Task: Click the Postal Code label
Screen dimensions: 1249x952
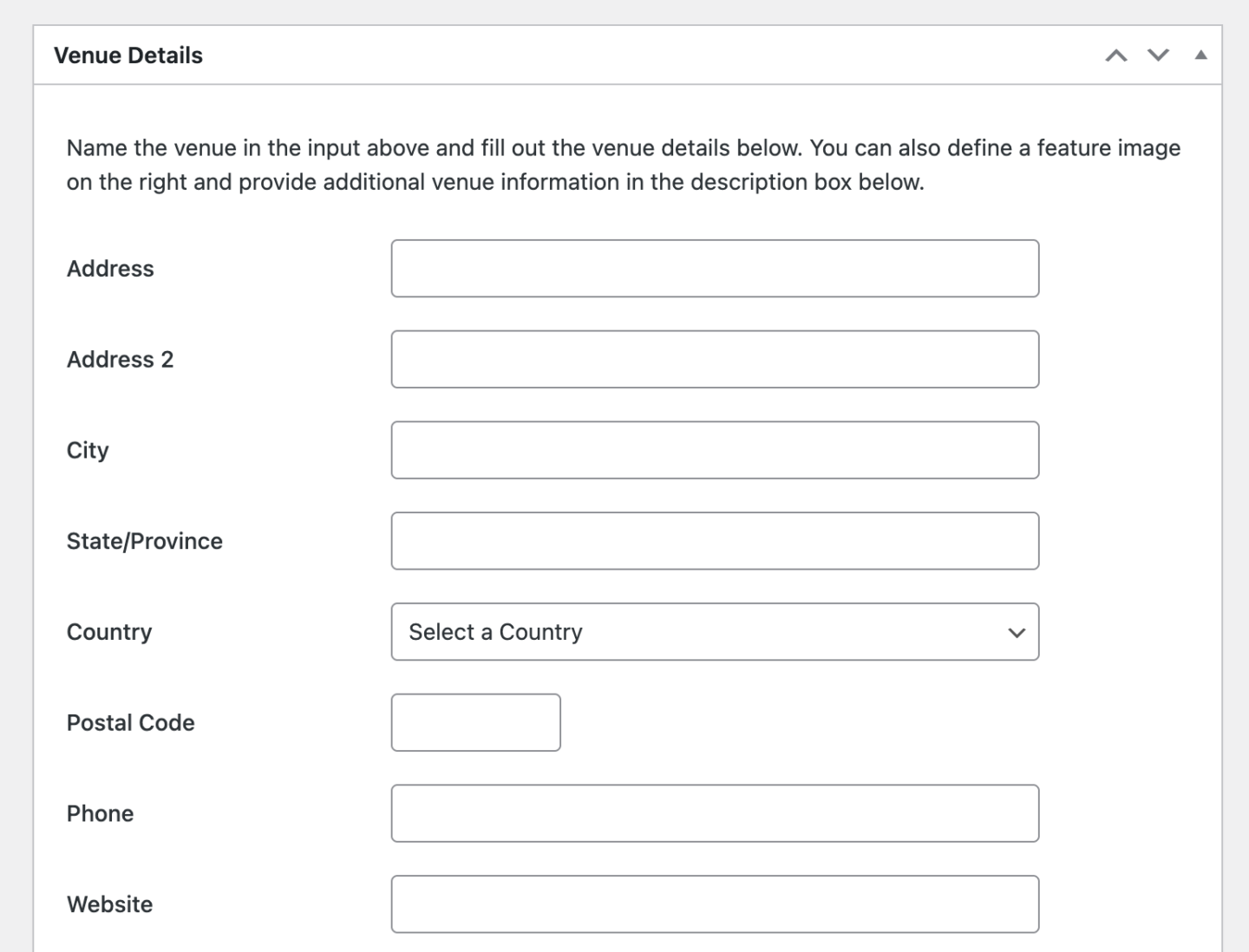Action: click(x=131, y=723)
